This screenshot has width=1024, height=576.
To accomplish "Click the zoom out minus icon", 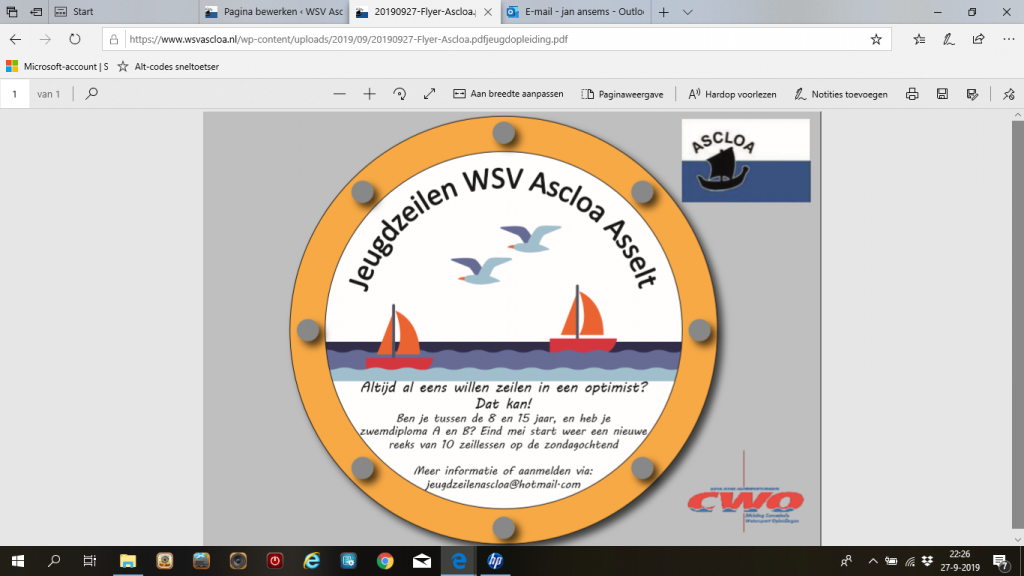I will (339, 94).
